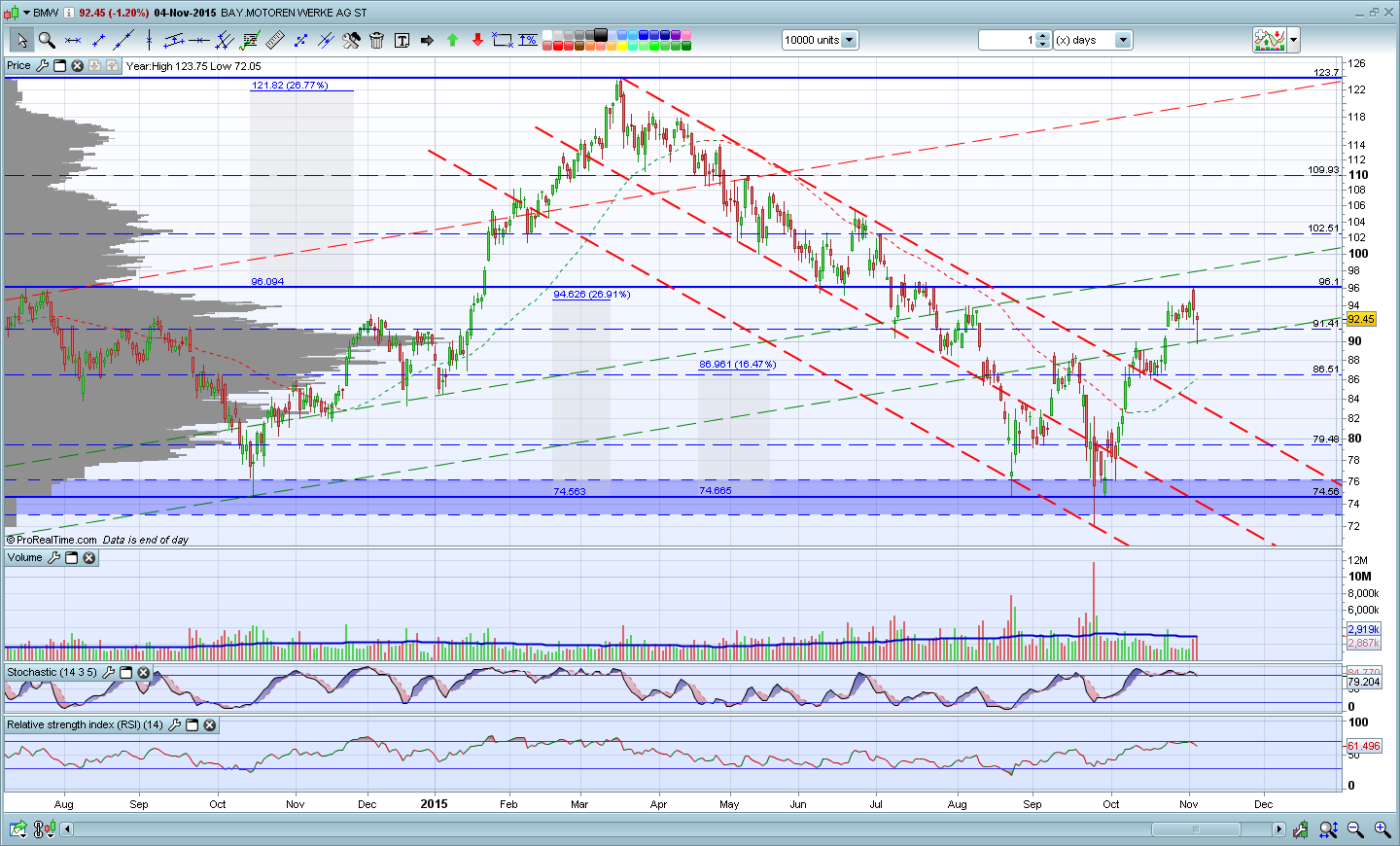Open Price panel wrench settings
Image resolution: width=1400 pixels, height=846 pixels.
point(42,66)
